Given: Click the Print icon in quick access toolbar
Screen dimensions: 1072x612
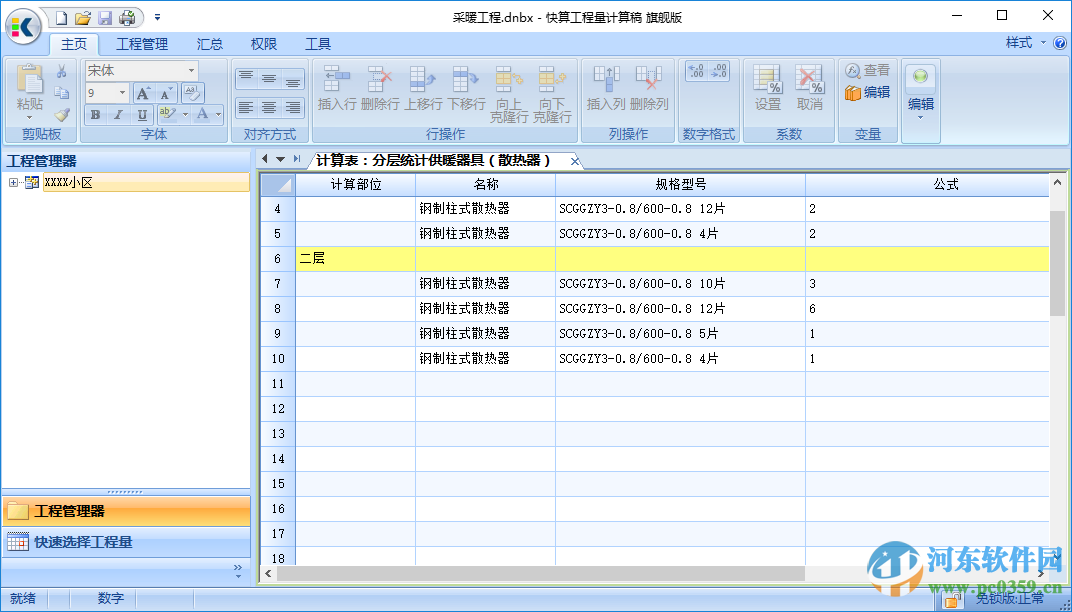Looking at the screenshot, I should click(127, 17).
